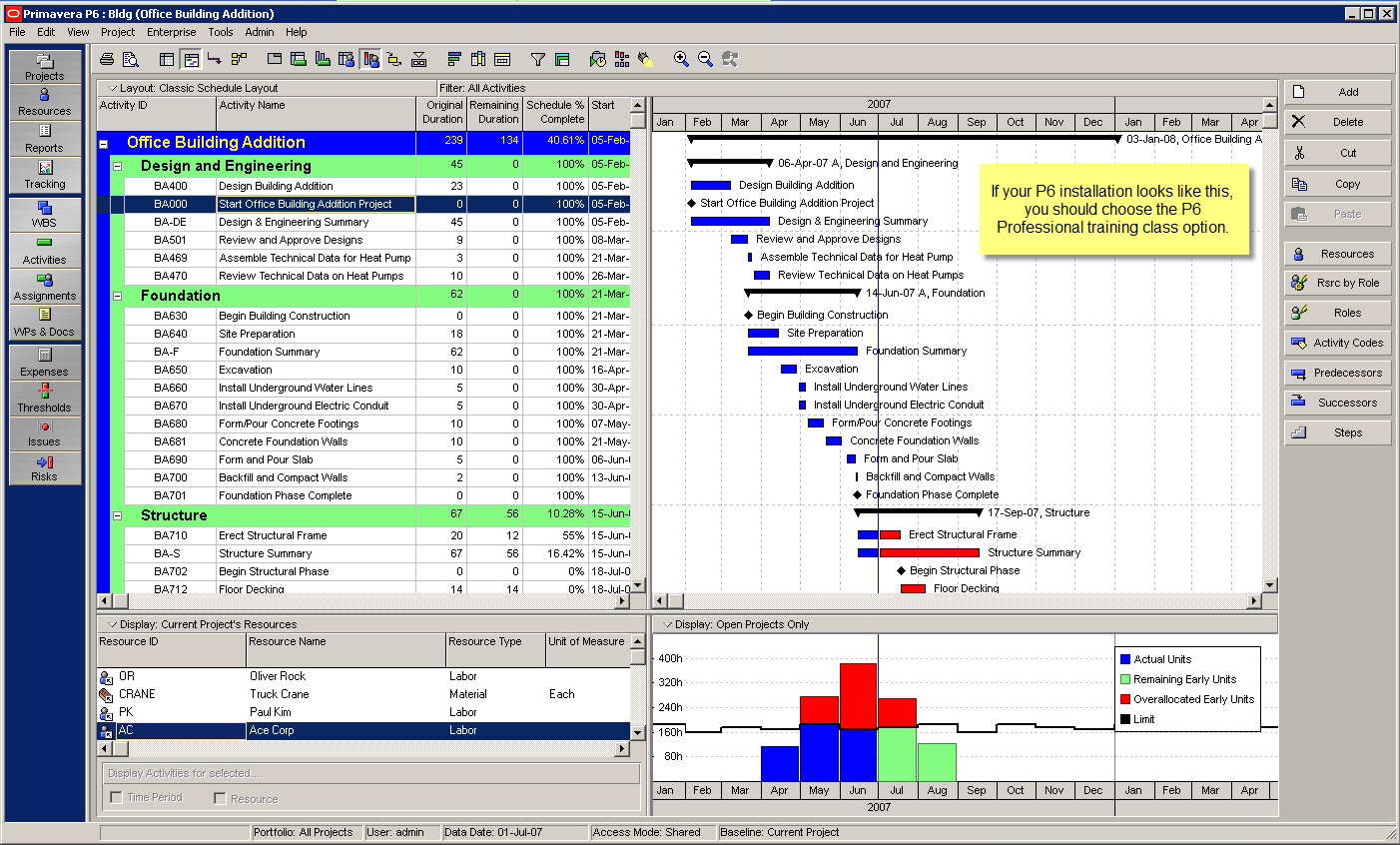The width and height of the screenshot is (1400, 845).
Task: Open Reports in the sidebar
Action: (x=45, y=139)
